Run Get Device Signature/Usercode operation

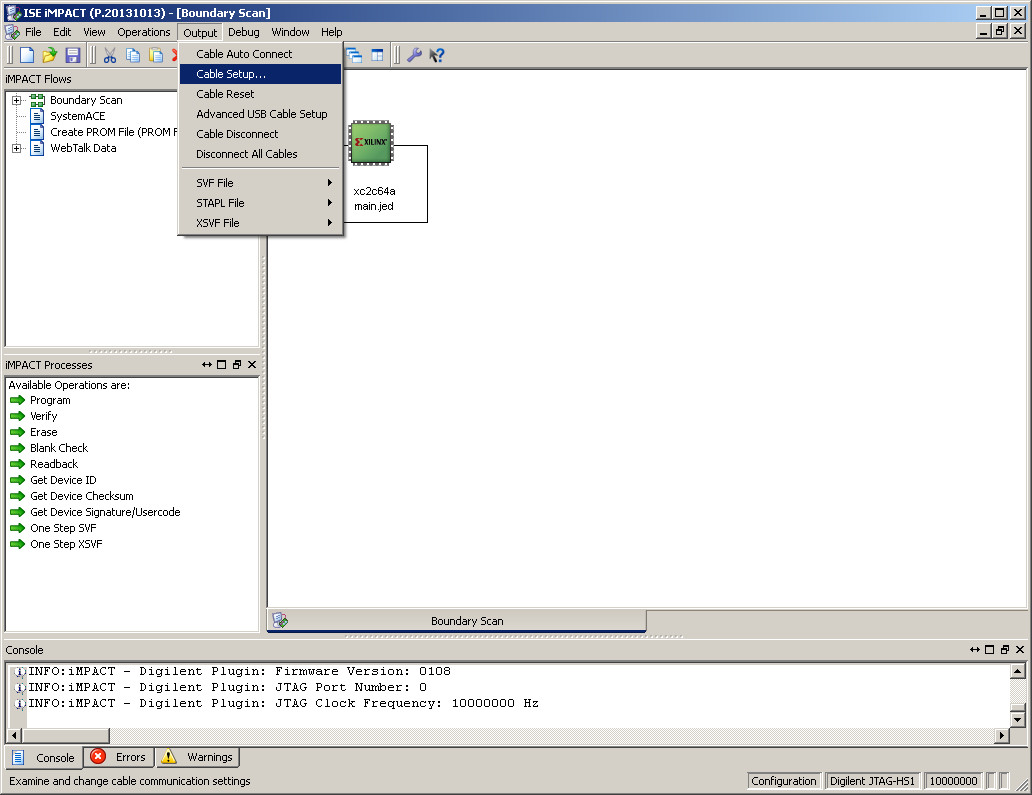pyautogui.click(x=105, y=512)
